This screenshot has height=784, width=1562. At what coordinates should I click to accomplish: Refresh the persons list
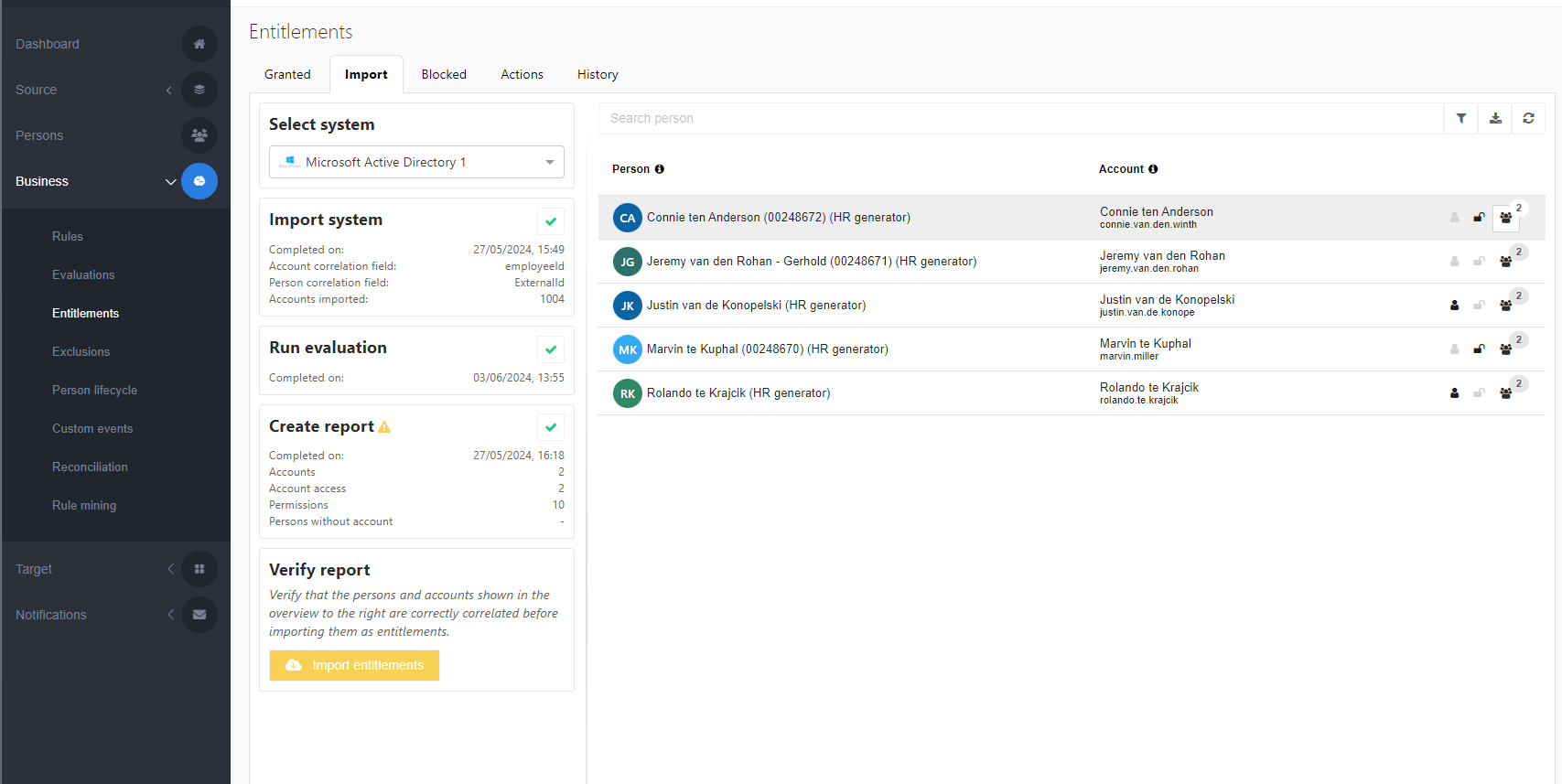point(1528,118)
